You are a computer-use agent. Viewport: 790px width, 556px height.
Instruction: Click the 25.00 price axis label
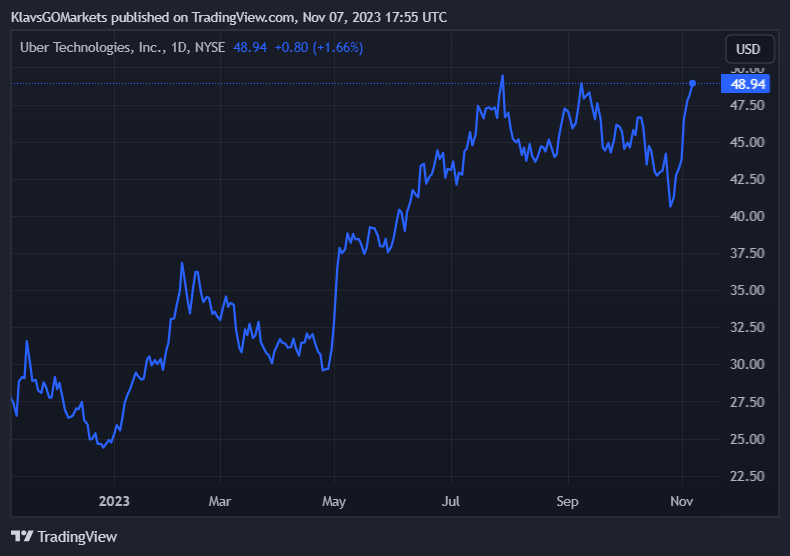click(x=747, y=439)
